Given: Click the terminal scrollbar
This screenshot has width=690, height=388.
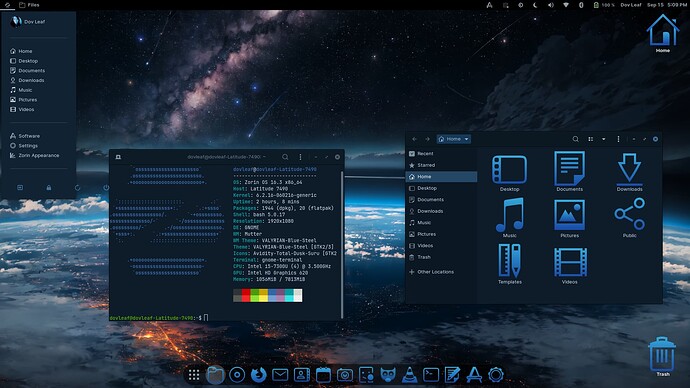Looking at the screenshot, I should [x=342, y=245].
